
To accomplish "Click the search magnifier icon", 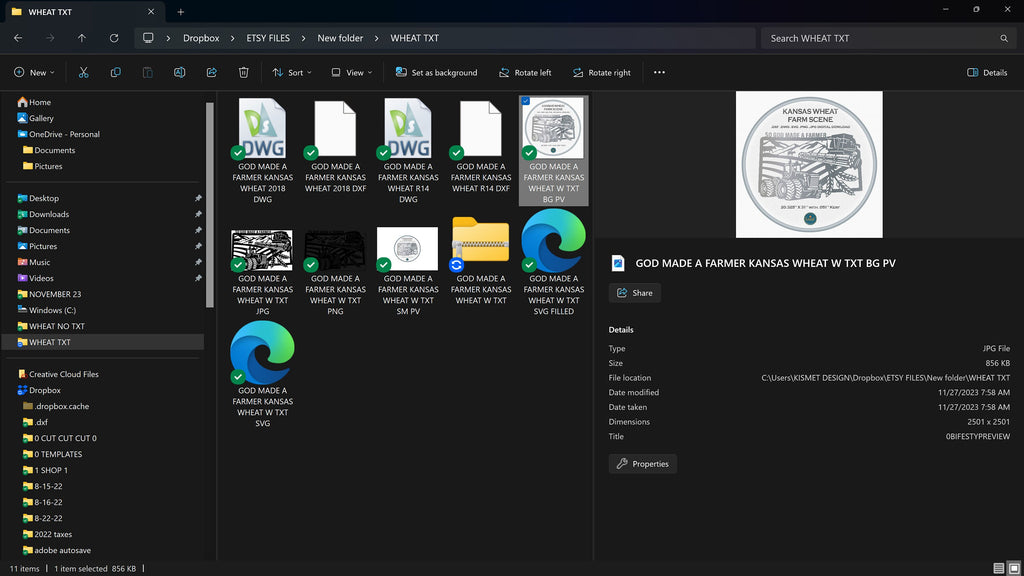I will pos(1004,39).
